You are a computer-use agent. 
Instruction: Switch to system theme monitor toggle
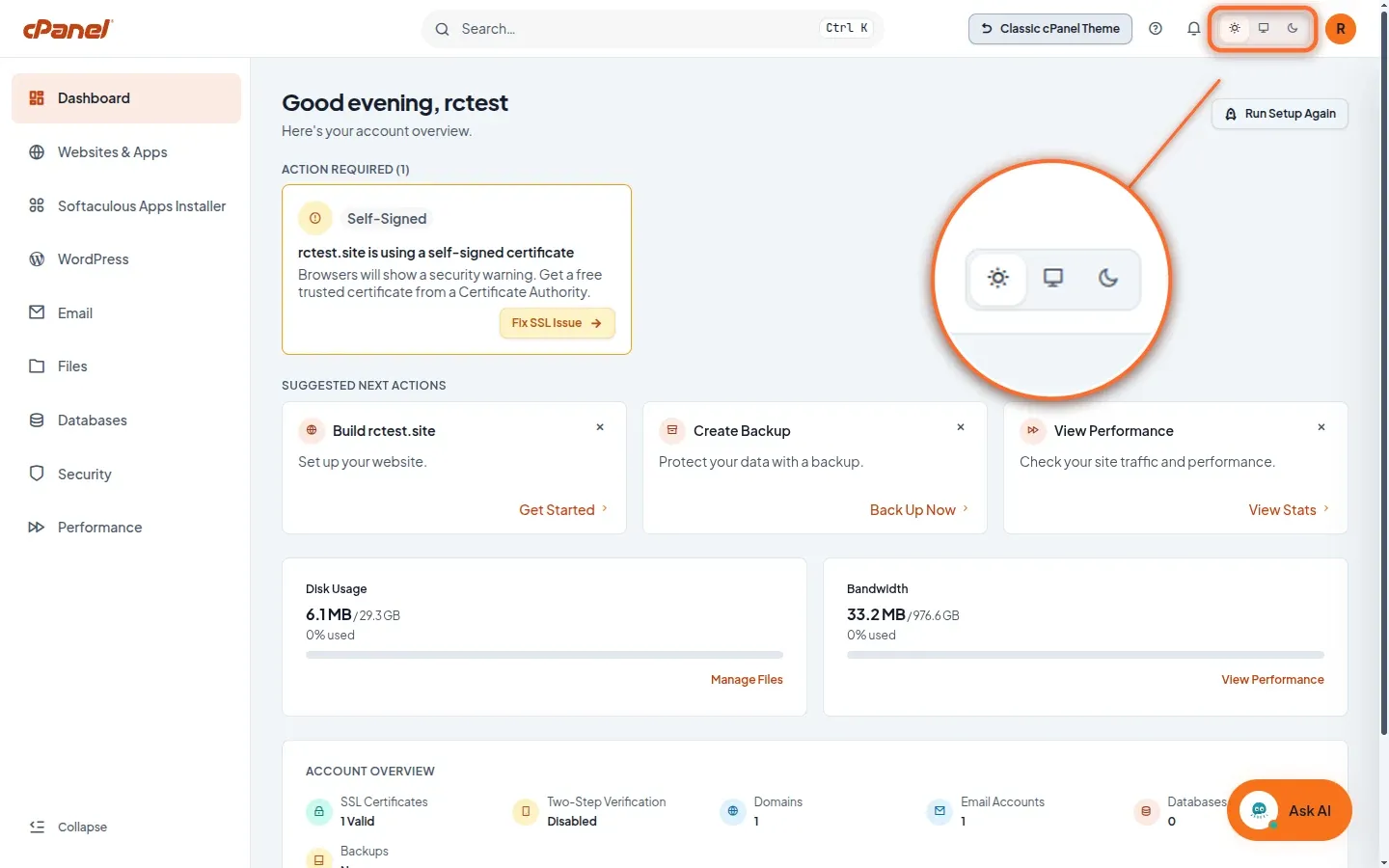(1264, 29)
